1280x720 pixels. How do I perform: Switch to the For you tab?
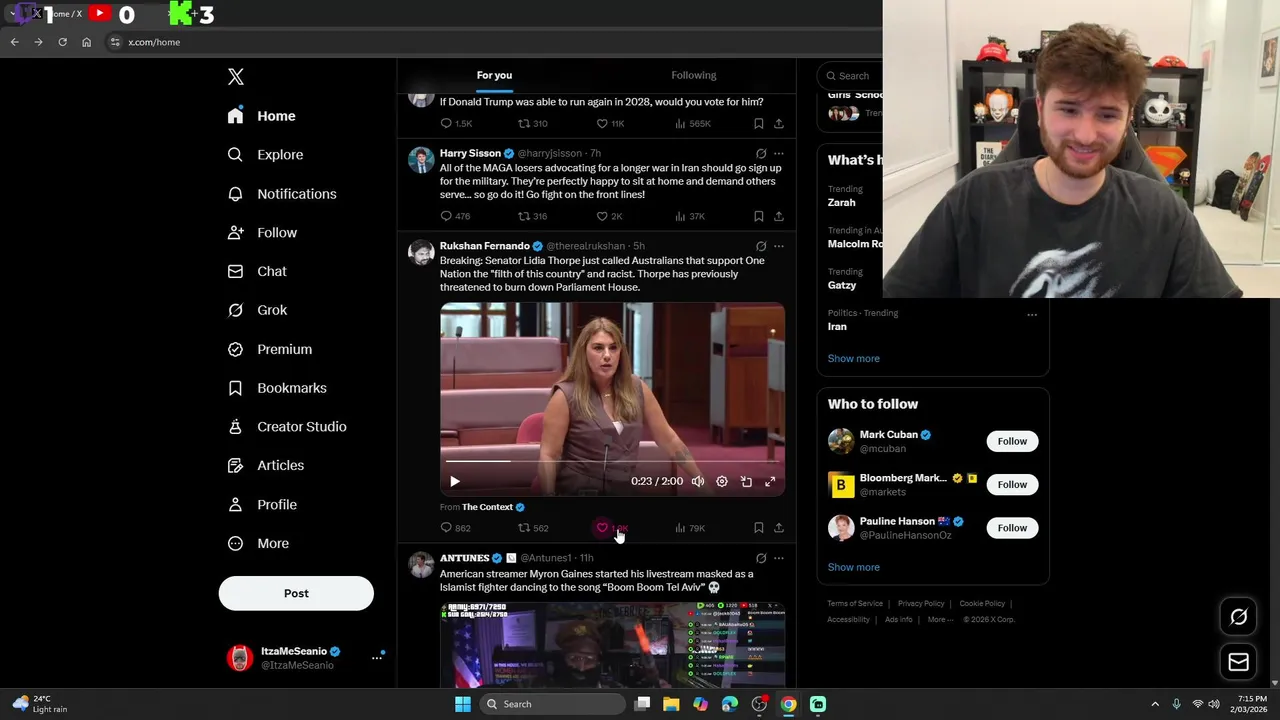[x=494, y=75]
